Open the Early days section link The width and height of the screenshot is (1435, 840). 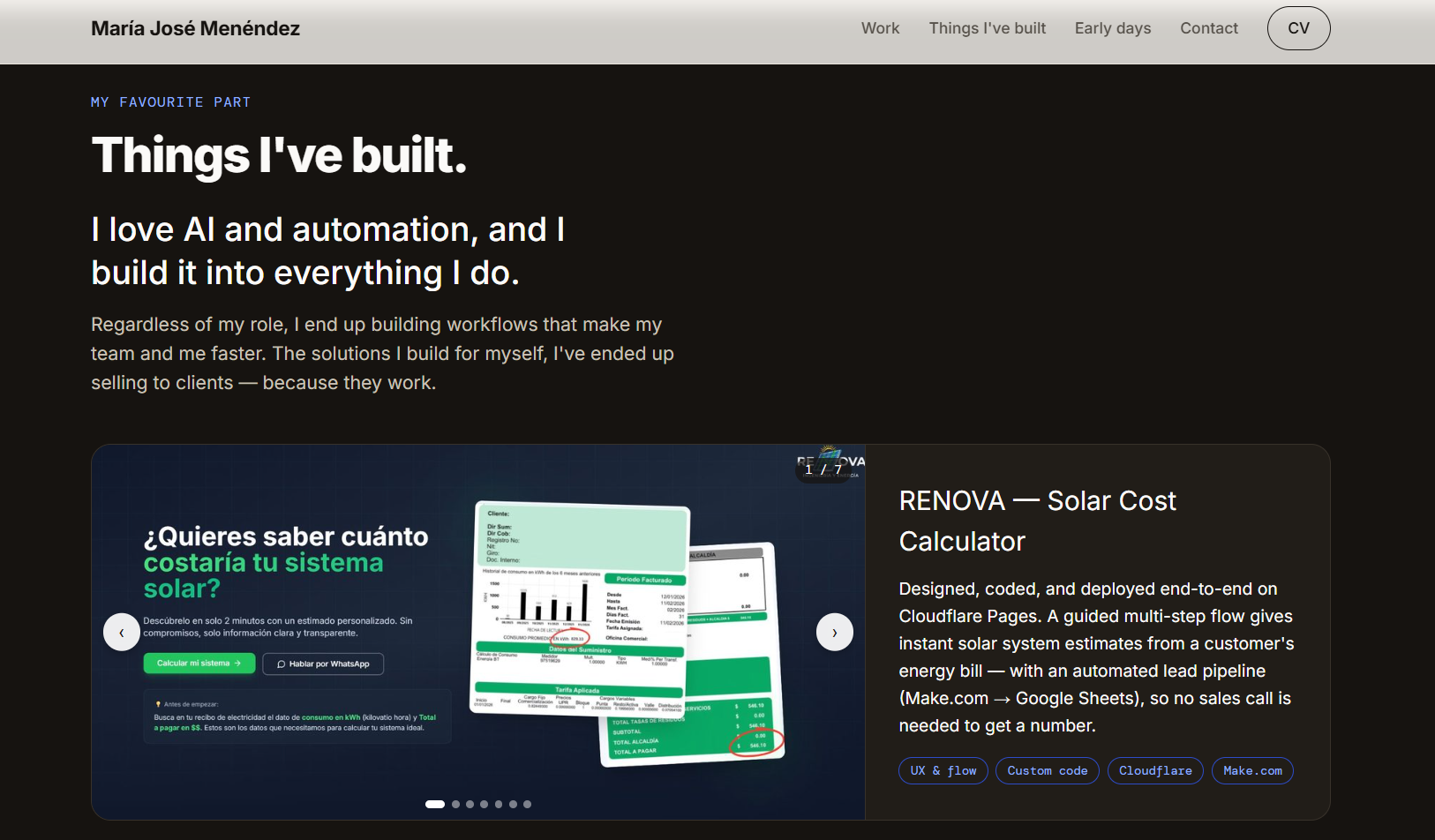click(1113, 28)
